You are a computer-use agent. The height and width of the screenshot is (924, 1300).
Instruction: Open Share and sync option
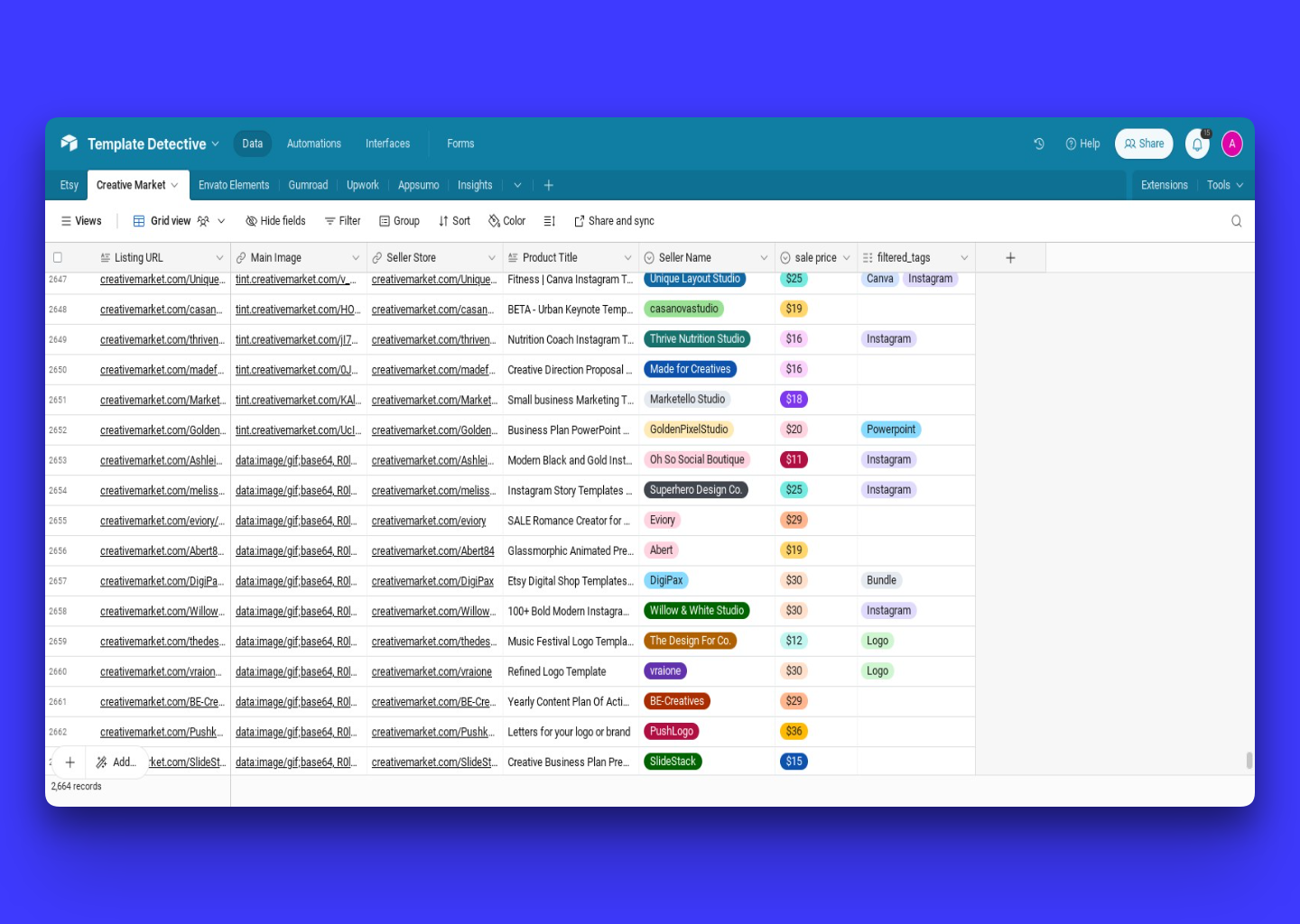[614, 221]
